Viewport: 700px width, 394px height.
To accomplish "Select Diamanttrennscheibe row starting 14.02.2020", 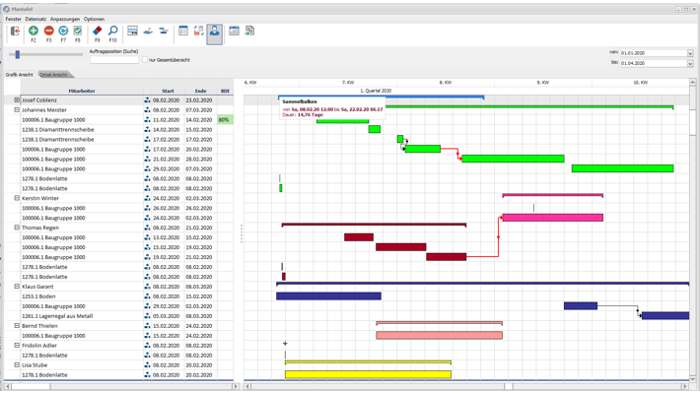I will (119, 129).
